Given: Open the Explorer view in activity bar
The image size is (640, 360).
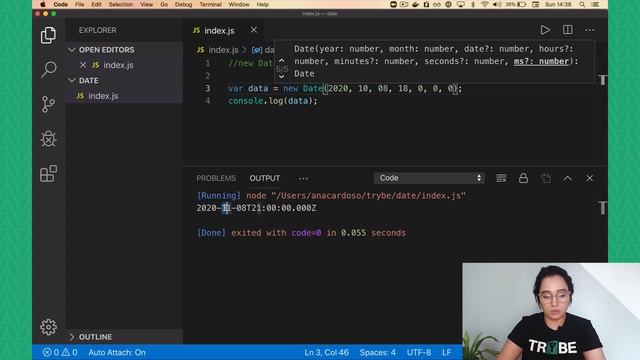Looking at the screenshot, I should [x=48, y=35].
